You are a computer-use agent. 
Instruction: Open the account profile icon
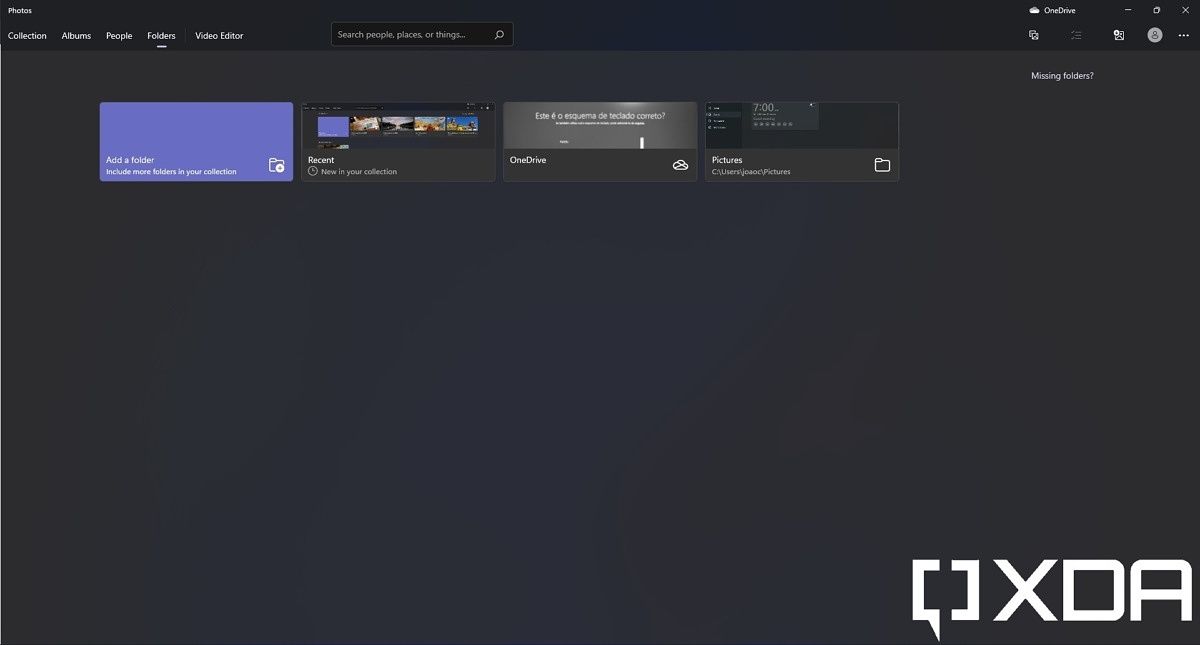point(1155,35)
